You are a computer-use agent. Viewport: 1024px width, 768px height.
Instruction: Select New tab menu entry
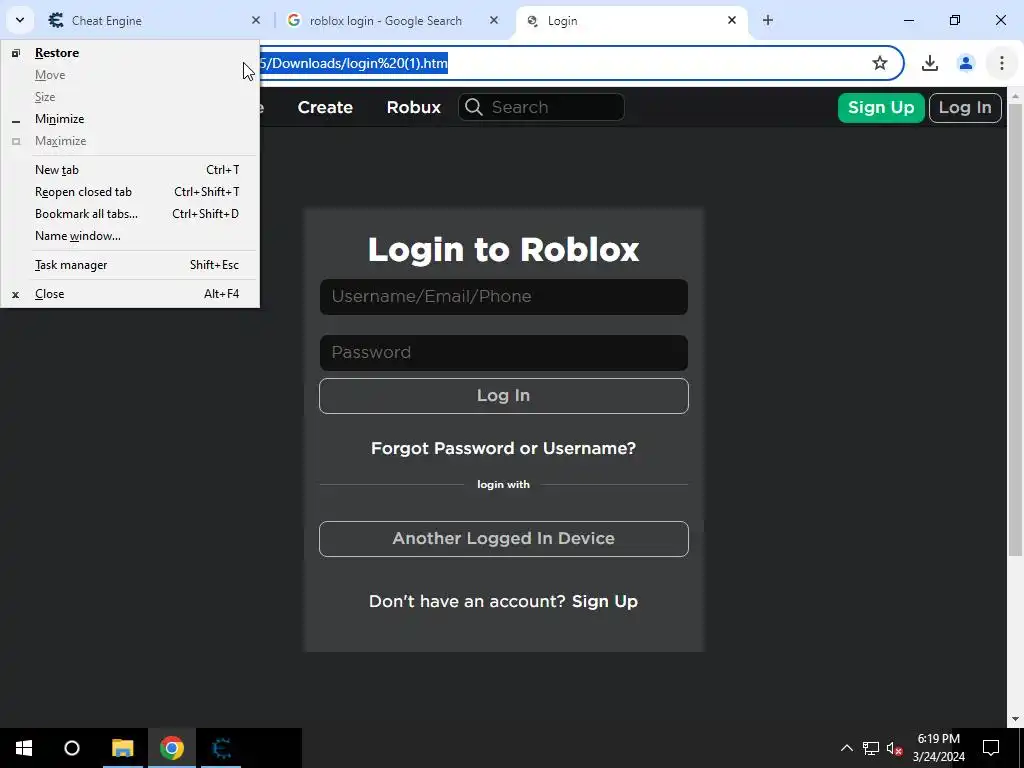tap(130, 170)
